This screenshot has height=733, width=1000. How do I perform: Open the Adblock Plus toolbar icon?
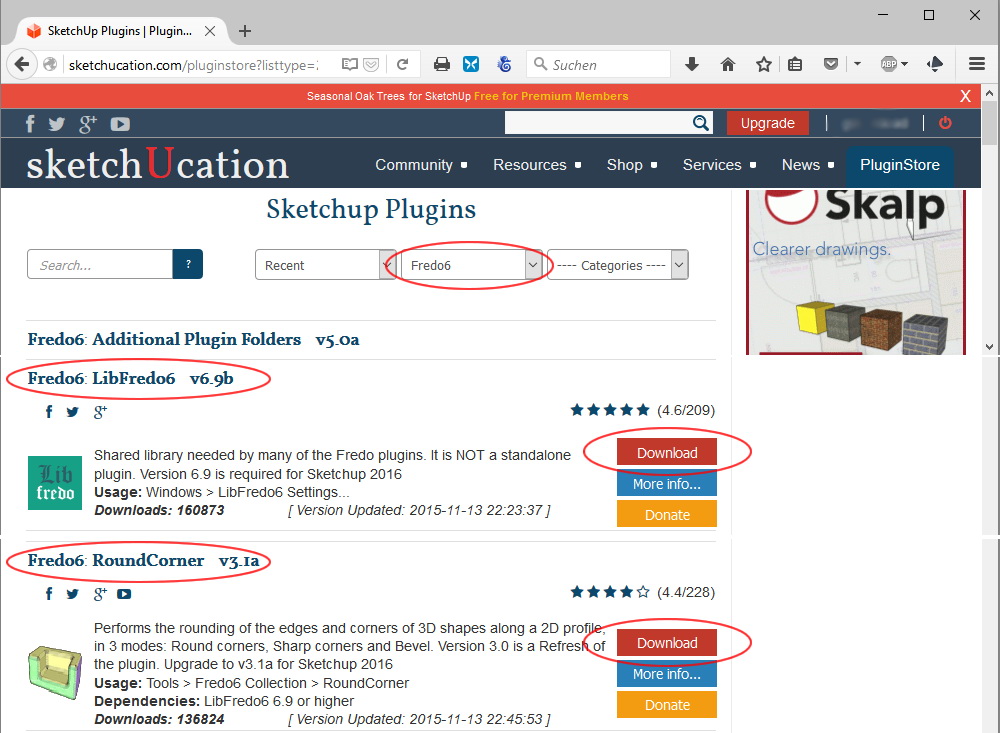[x=893, y=64]
